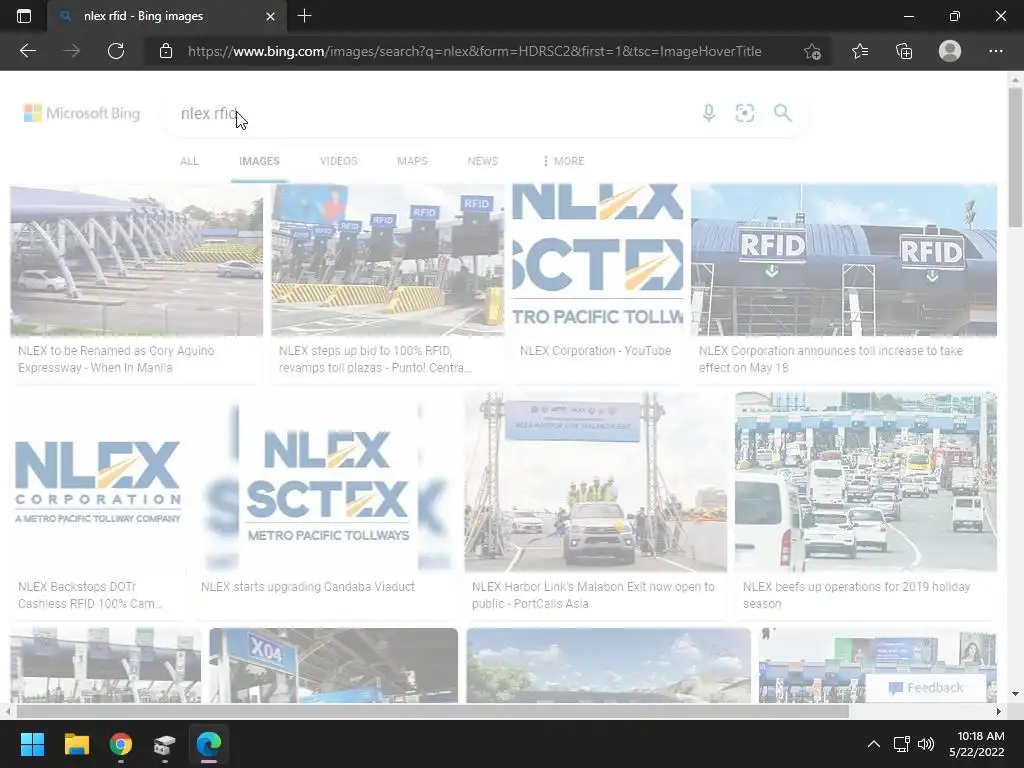Image resolution: width=1024 pixels, height=768 pixels.
Task: Open a new tab with plus button
Action: pyautogui.click(x=304, y=16)
